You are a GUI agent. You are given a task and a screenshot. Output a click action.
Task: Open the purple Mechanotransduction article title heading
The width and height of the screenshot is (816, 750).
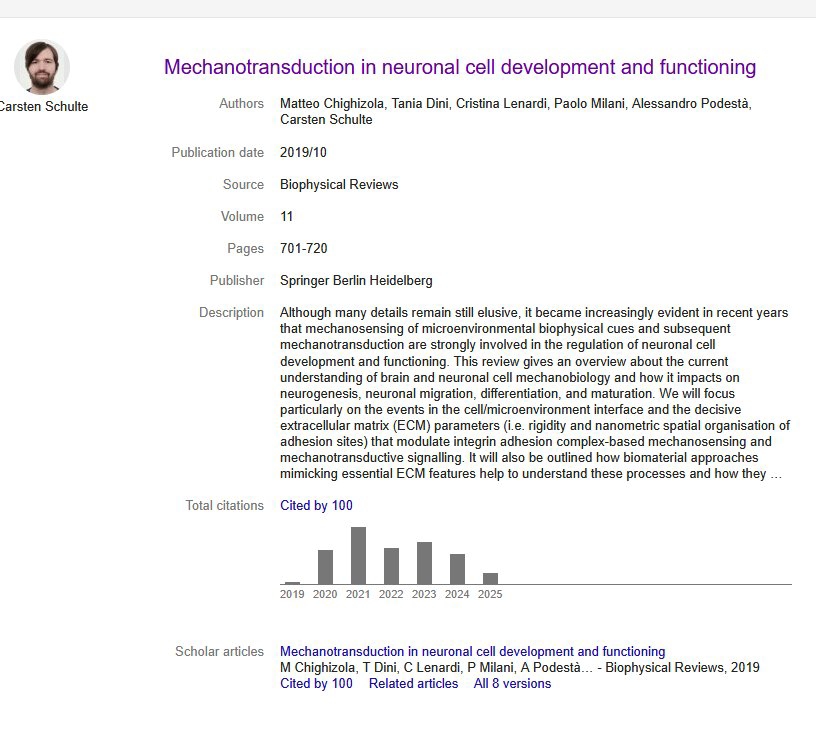click(x=459, y=68)
